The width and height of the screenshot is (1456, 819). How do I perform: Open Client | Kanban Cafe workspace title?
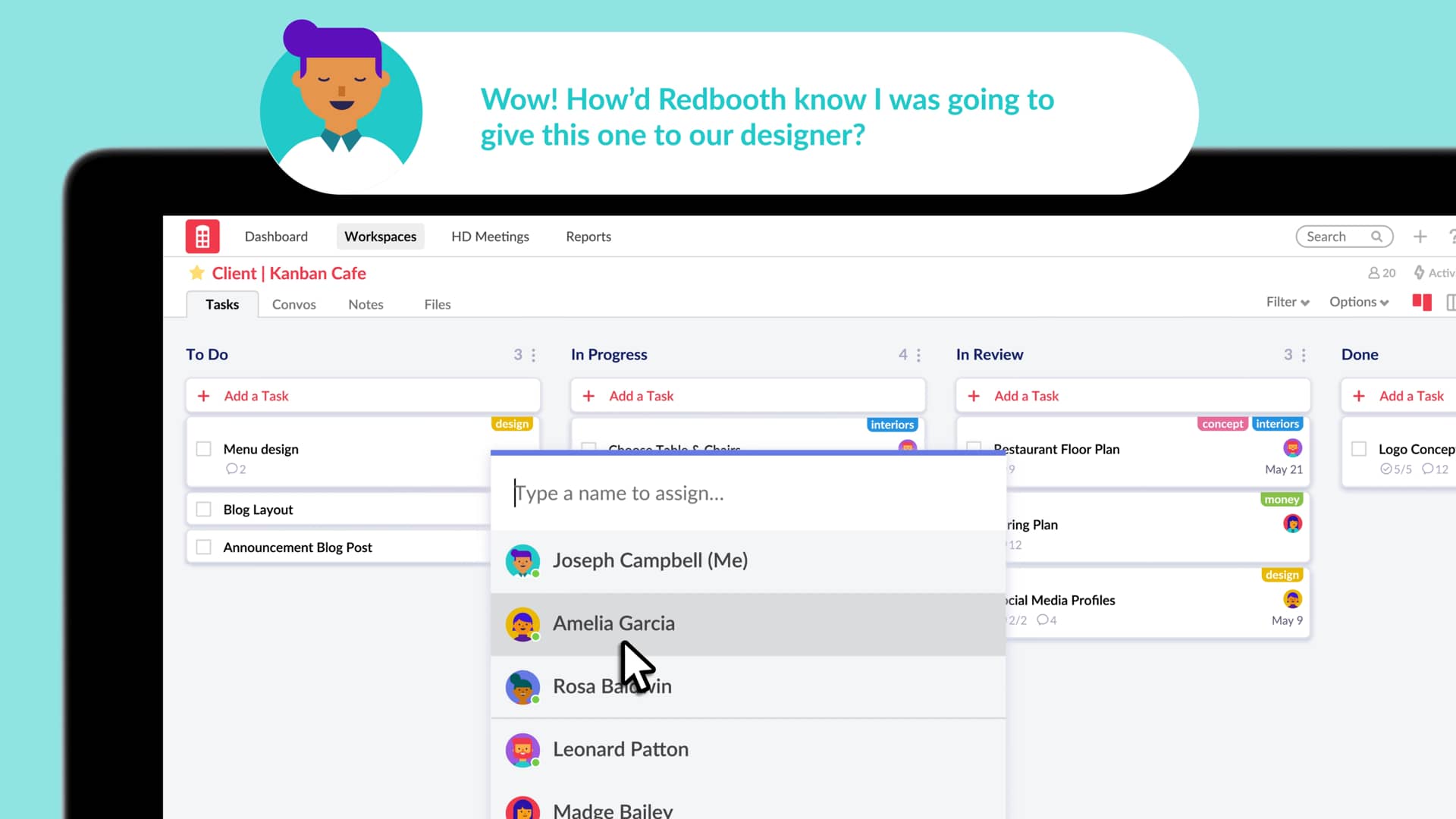(x=289, y=273)
